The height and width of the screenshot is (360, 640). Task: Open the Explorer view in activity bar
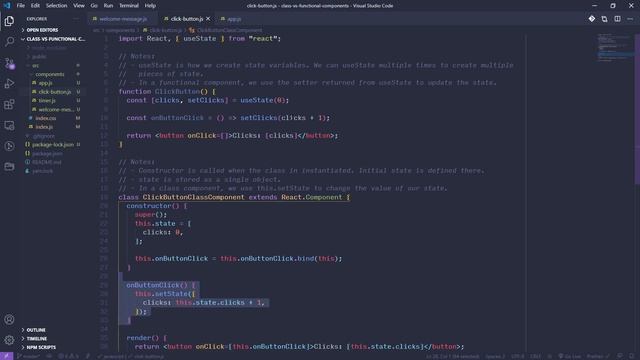point(9,21)
